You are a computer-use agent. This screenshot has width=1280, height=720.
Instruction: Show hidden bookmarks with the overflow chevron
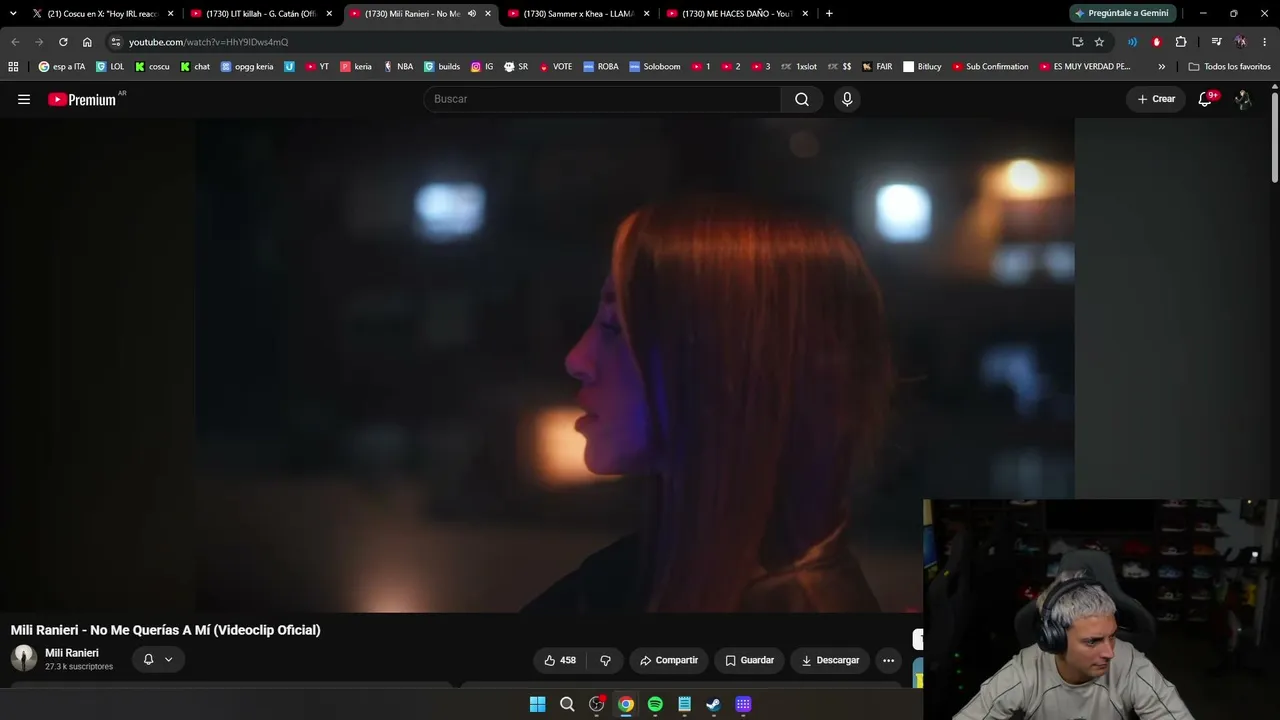pyautogui.click(x=1161, y=67)
